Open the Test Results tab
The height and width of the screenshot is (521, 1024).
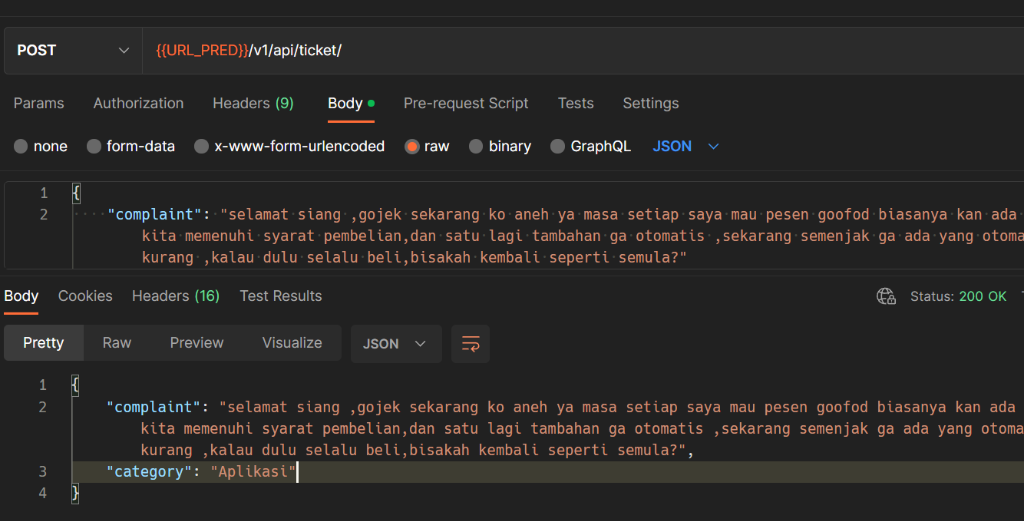[x=281, y=296]
